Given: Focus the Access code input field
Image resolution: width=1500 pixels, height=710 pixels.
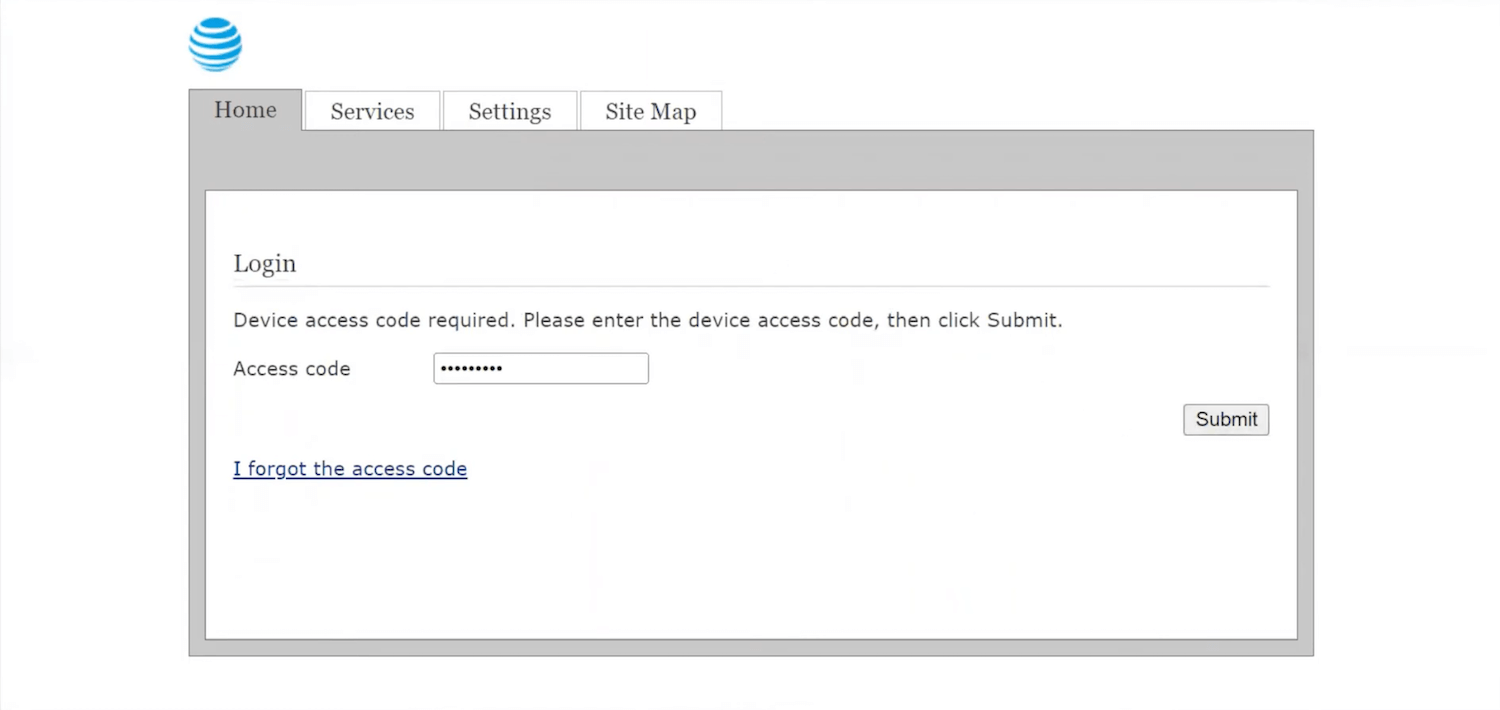Looking at the screenshot, I should [541, 368].
